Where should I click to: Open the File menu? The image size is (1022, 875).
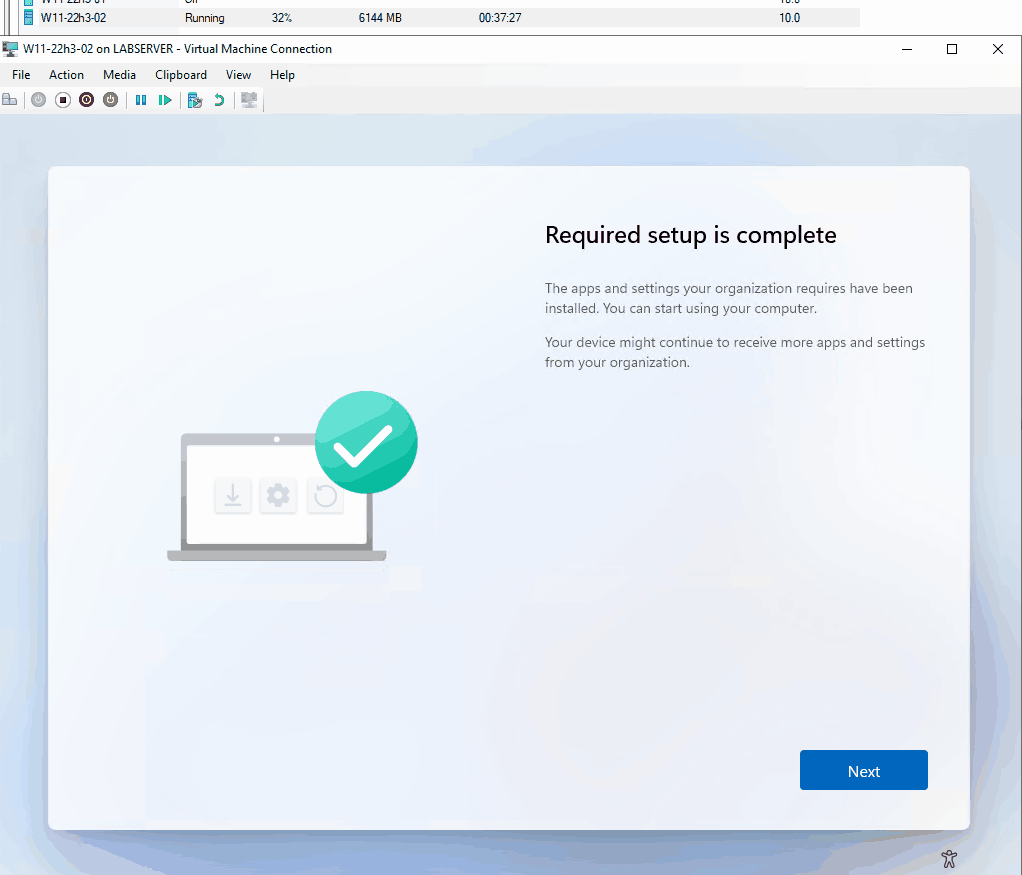click(x=21, y=75)
